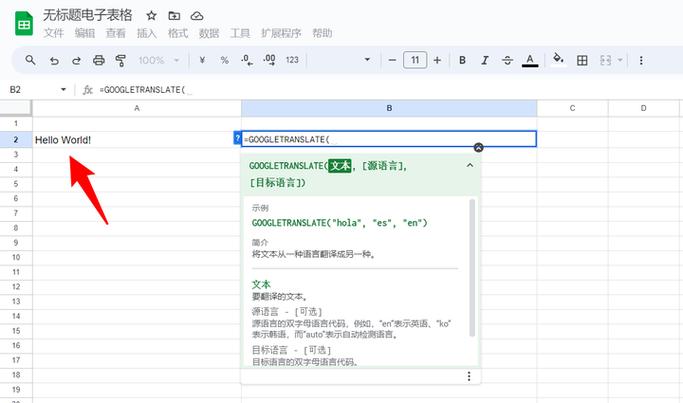Close the formula help popup with the X
Viewport: 683px width, 403px height.
(x=478, y=147)
